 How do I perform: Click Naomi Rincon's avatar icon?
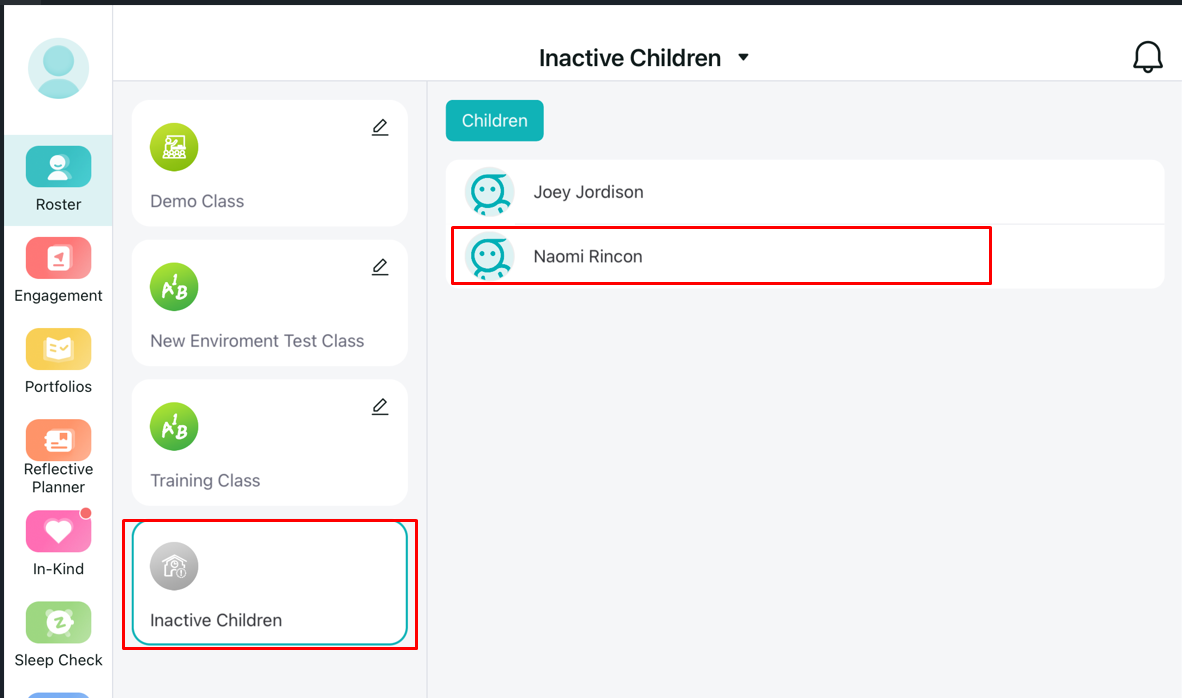[x=489, y=256]
